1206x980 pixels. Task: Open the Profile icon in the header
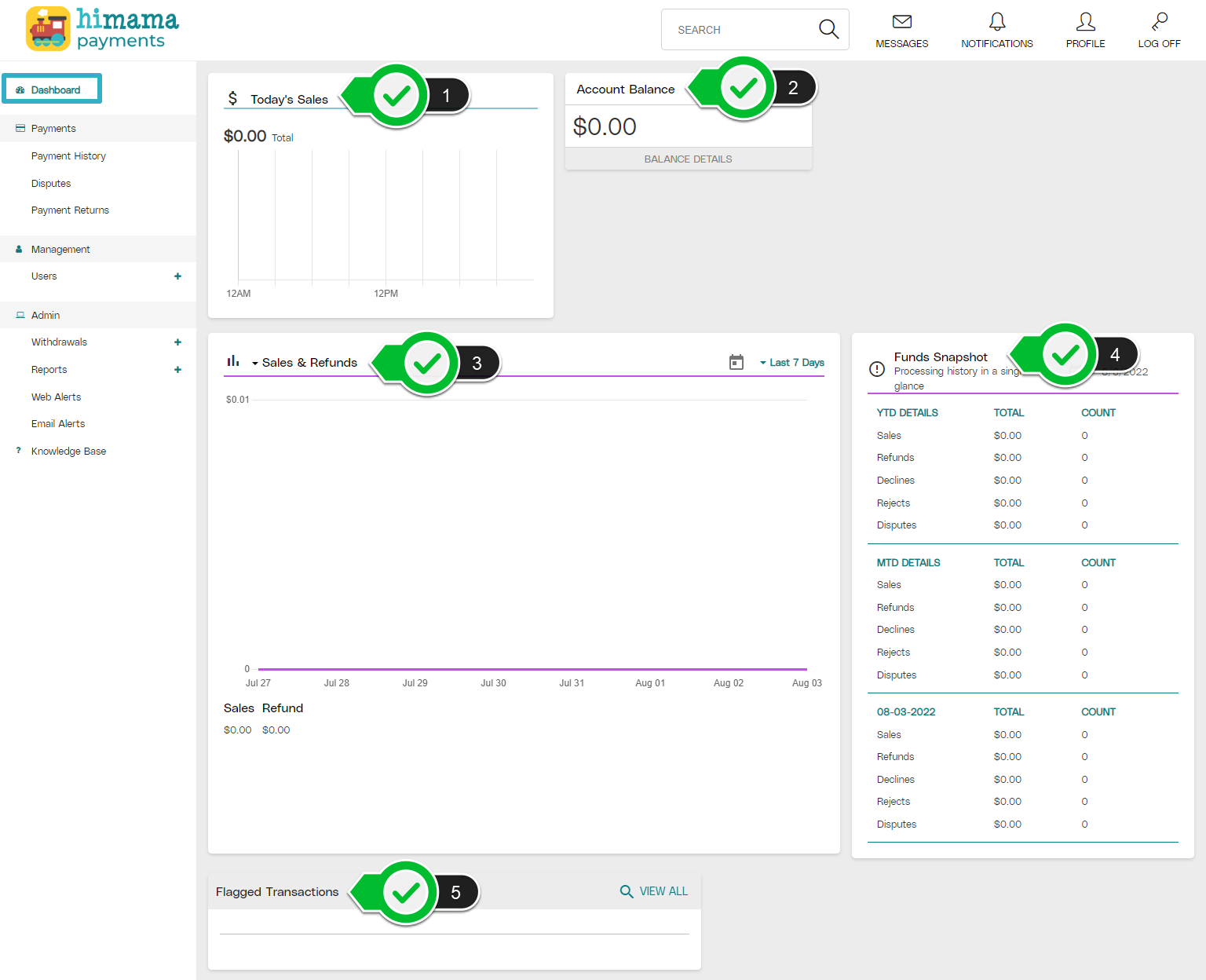click(1085, 22)
